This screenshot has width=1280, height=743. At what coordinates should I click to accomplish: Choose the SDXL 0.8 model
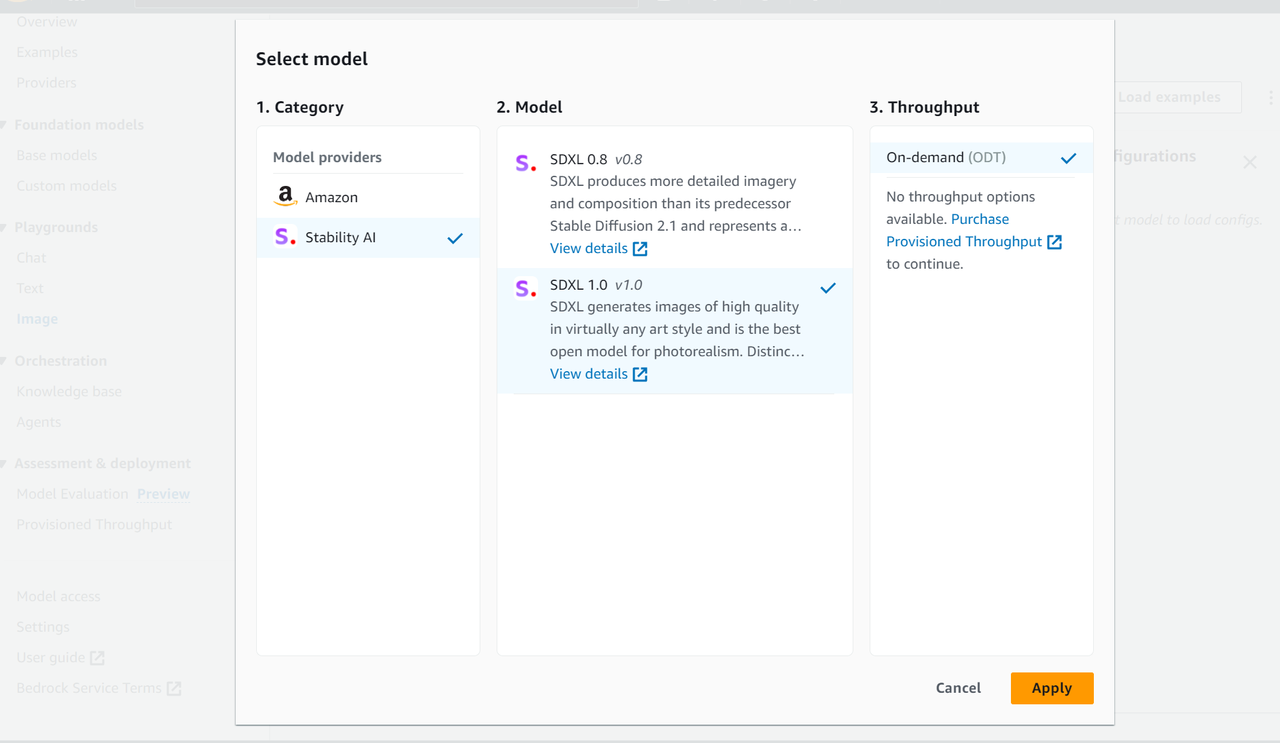pos(675,204)
